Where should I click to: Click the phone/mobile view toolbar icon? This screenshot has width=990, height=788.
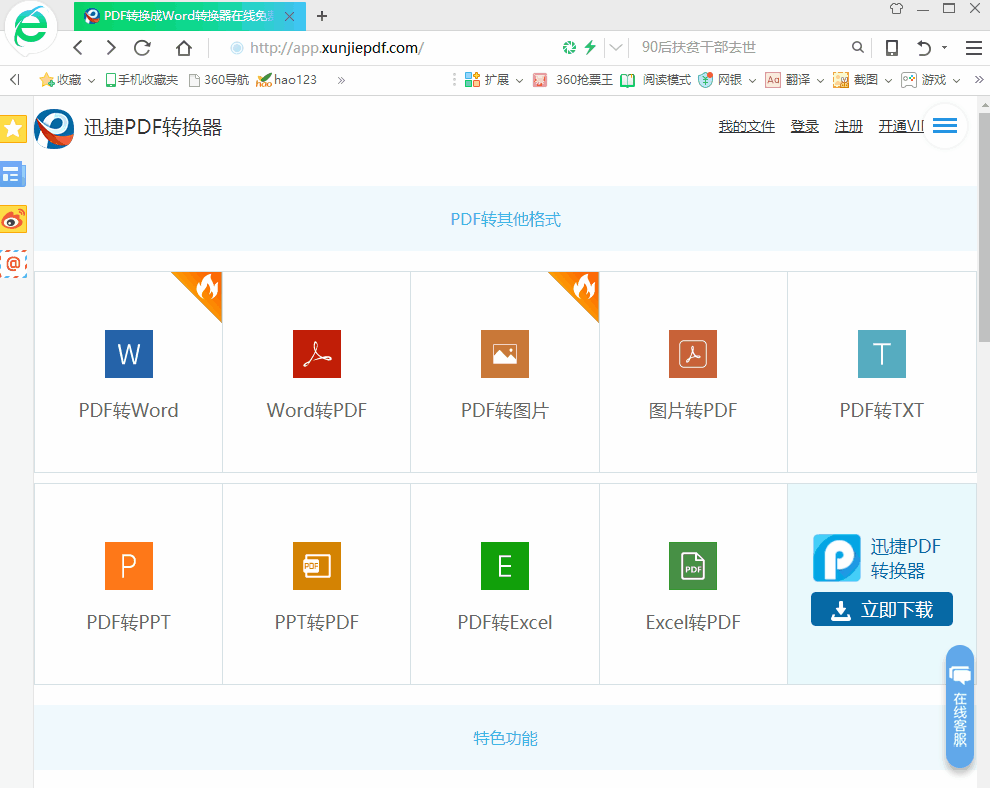[x=892, y=48]
